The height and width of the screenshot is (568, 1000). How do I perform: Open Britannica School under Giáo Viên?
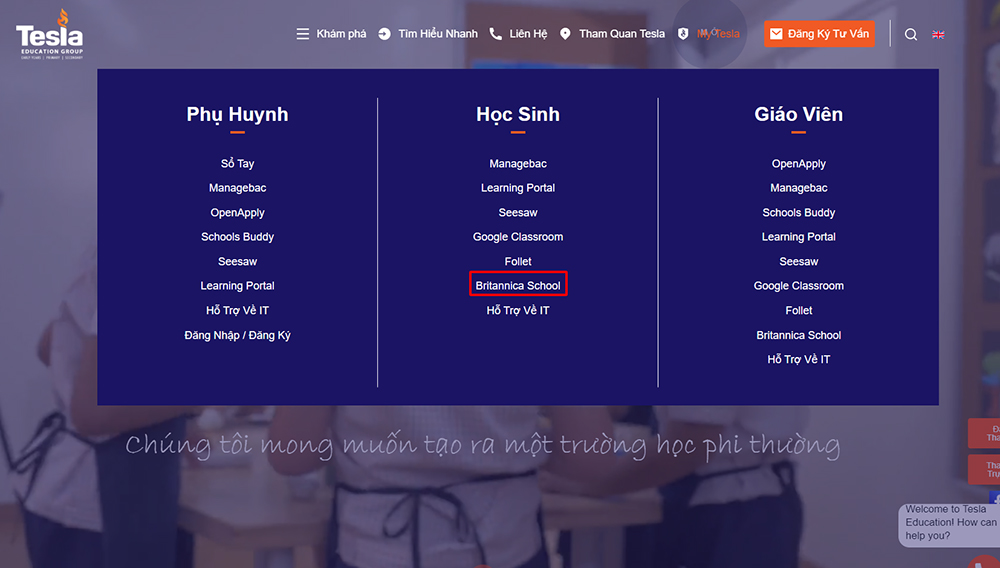tap(798, 335)
